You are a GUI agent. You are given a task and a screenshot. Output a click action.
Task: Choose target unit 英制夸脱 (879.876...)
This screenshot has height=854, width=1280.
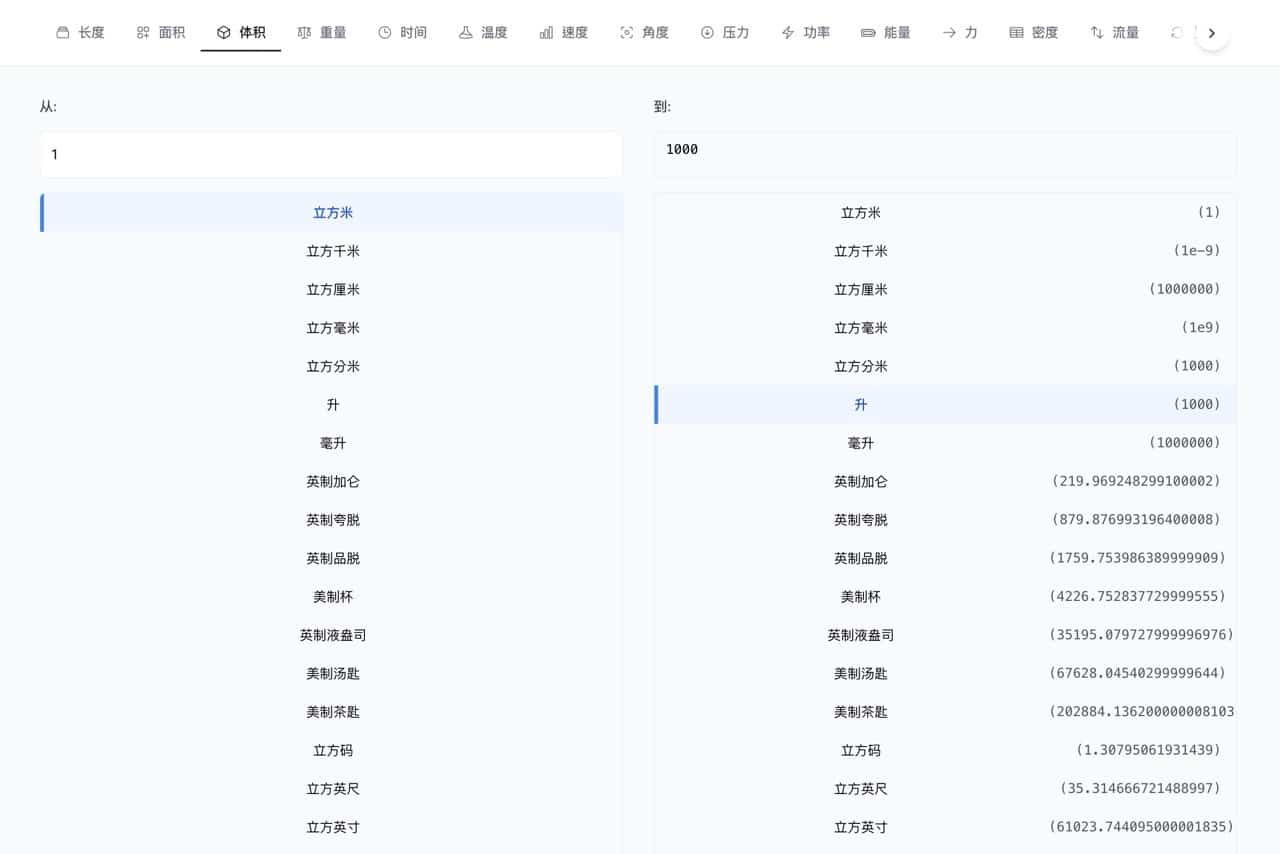coord(945,520)
